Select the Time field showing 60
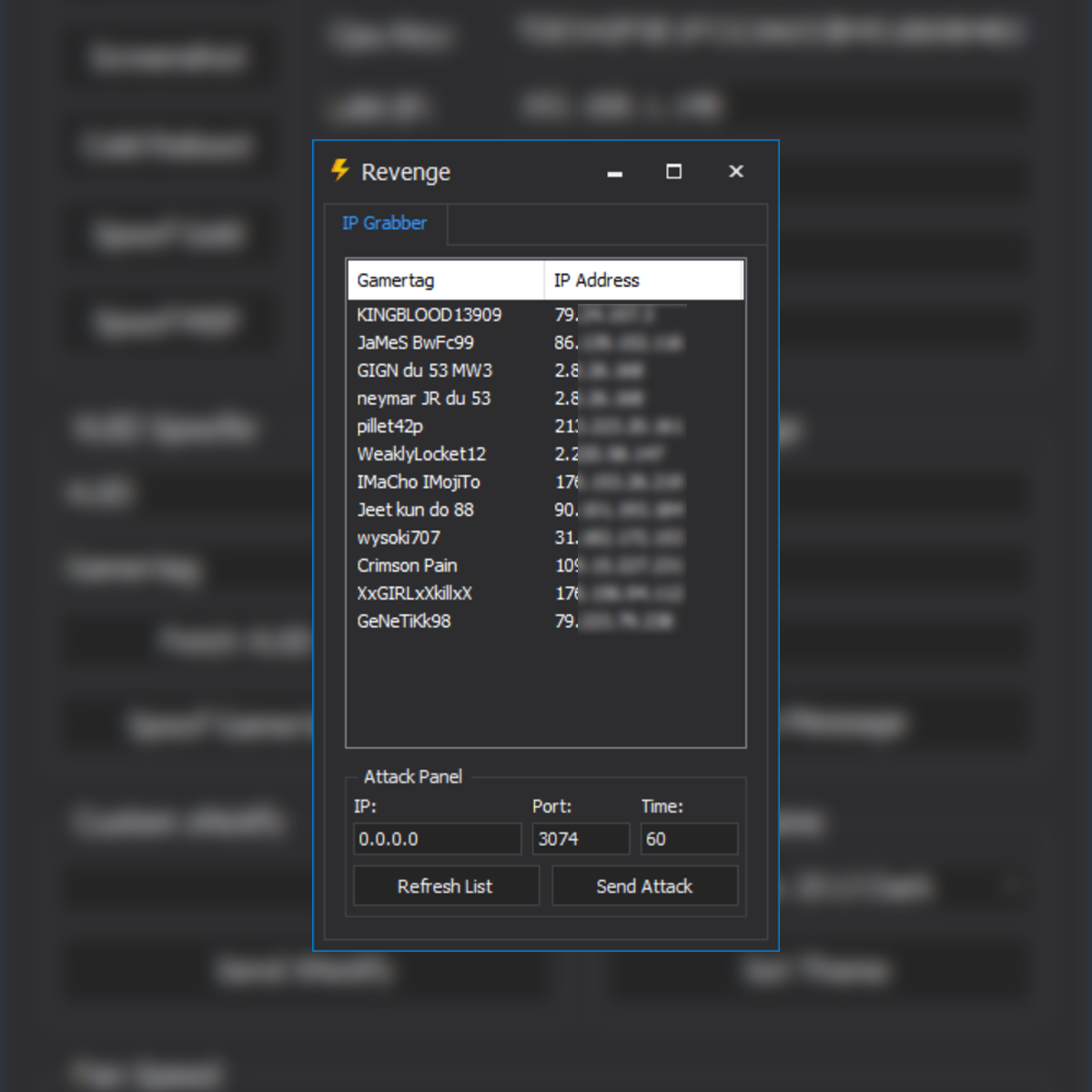The height and width of the screenshot is (1092, 1092). click(x=688, y=839)
